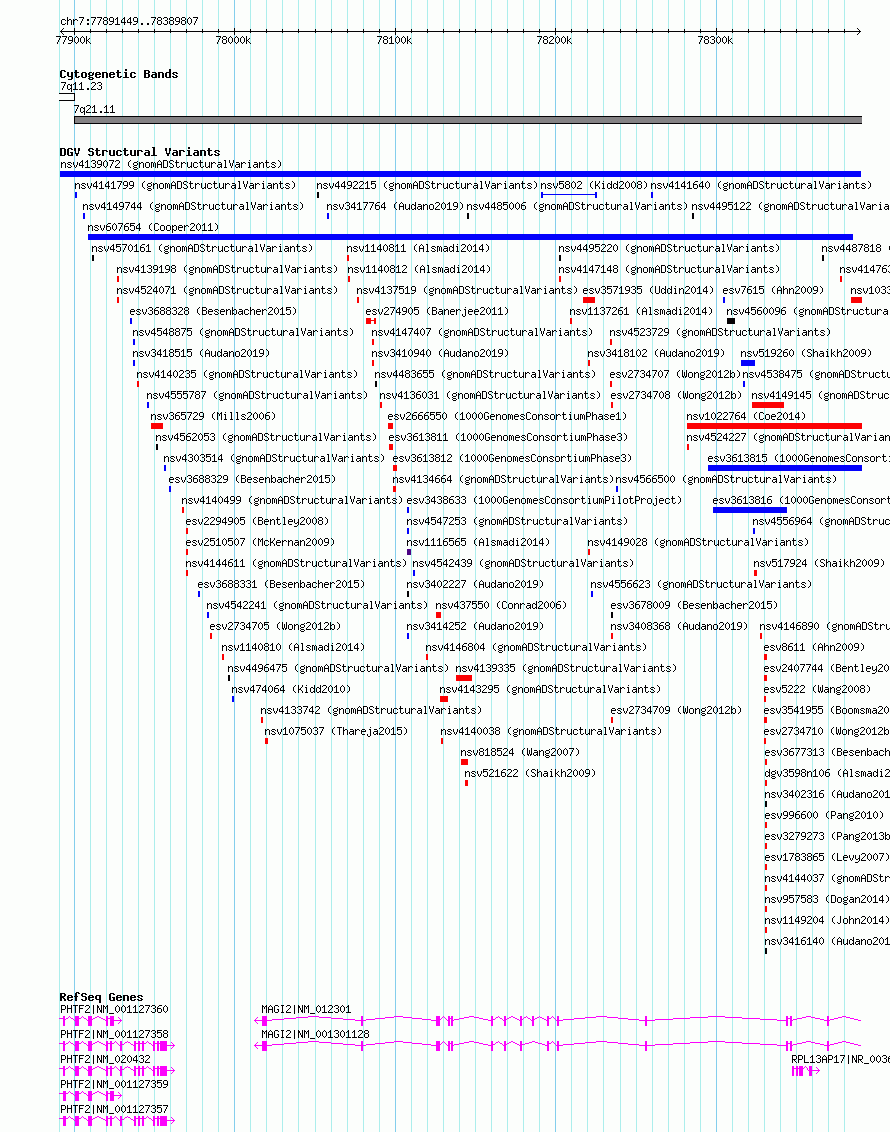890x1132 pixels.
Task: Click the nsv517924 (Shaikh2009) label
Action: pos(819,563)
